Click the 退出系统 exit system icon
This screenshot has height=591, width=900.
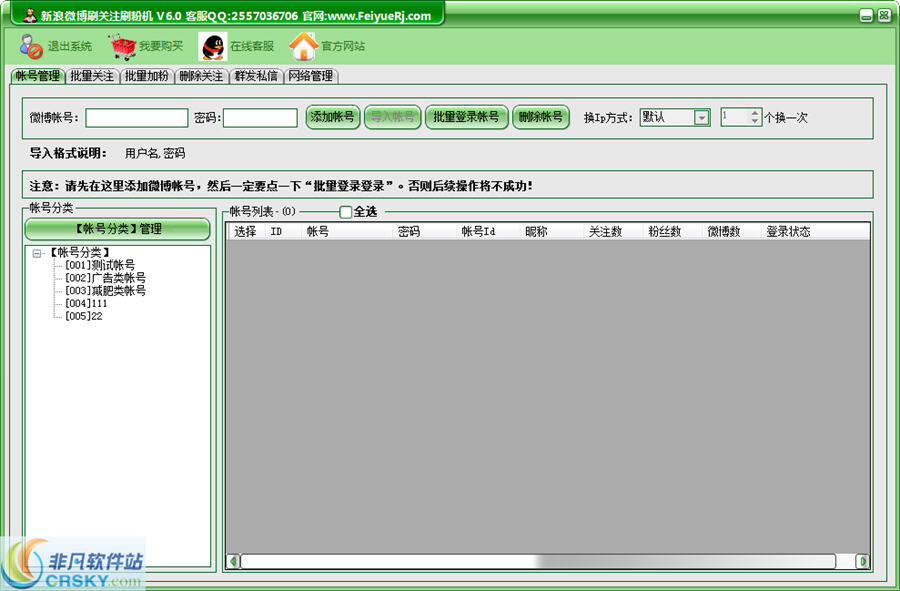(31, 46)
